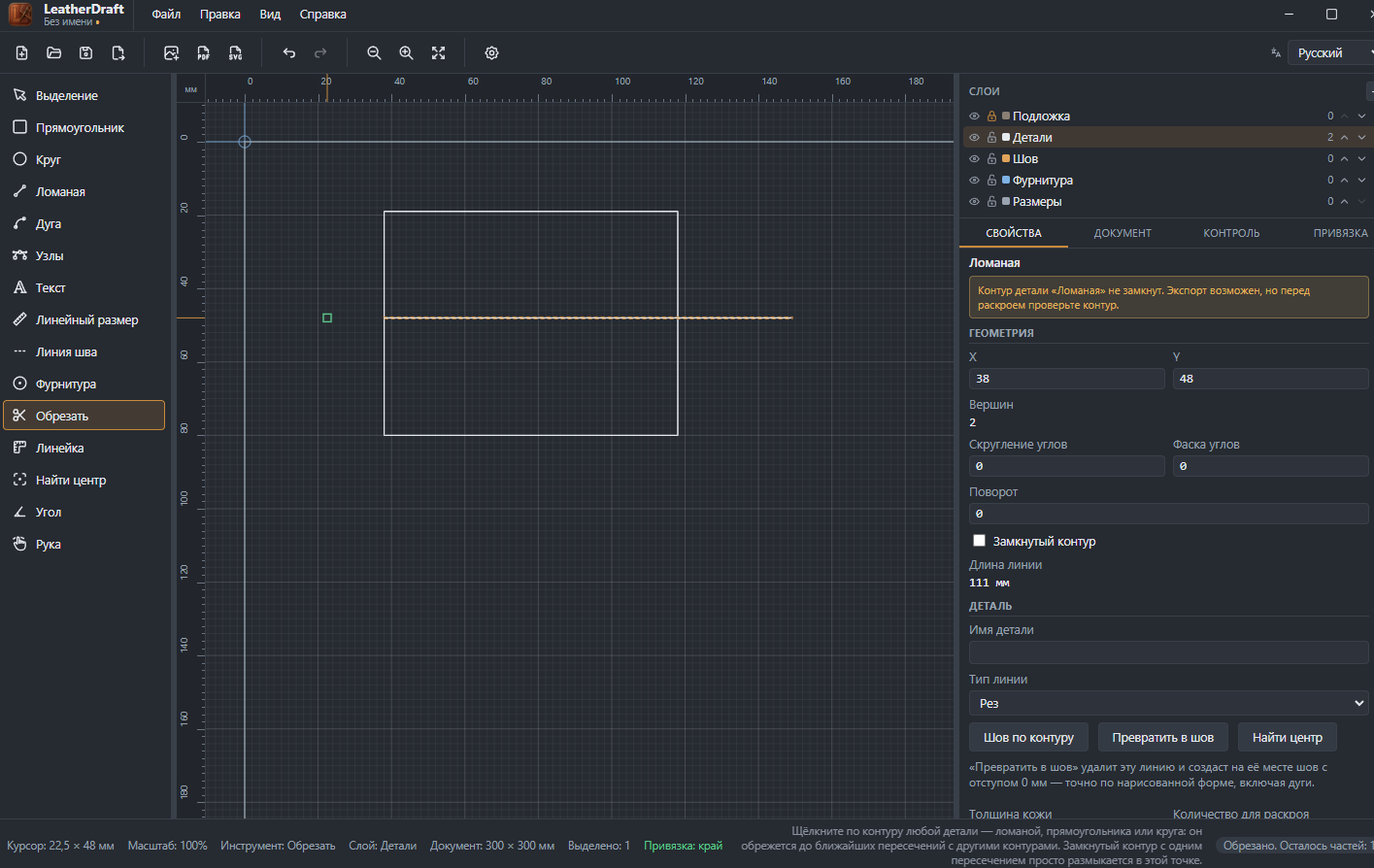Switch to the Документ tab
This screenshot has width=1374, height=868.
tap(1123, 233)
